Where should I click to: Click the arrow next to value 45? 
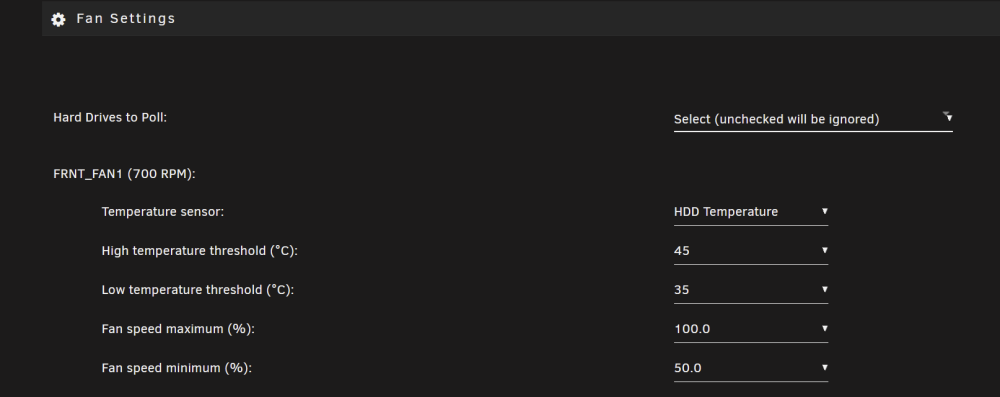[825, 250]
